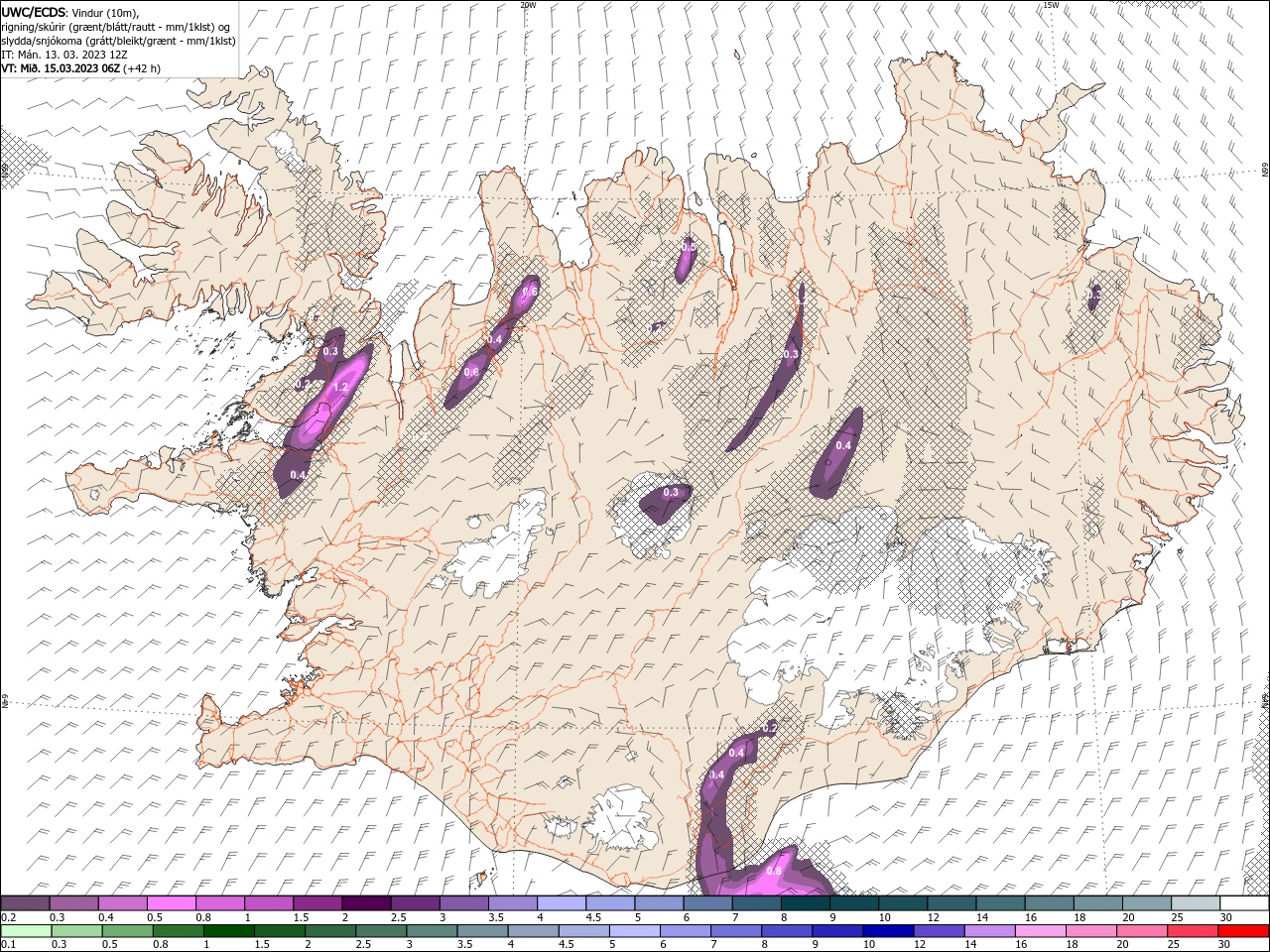Click the UWC/ECDS Vindur (10m) title line
The height and width of the screenshot is (952, 1270).
tap(70, 11)
